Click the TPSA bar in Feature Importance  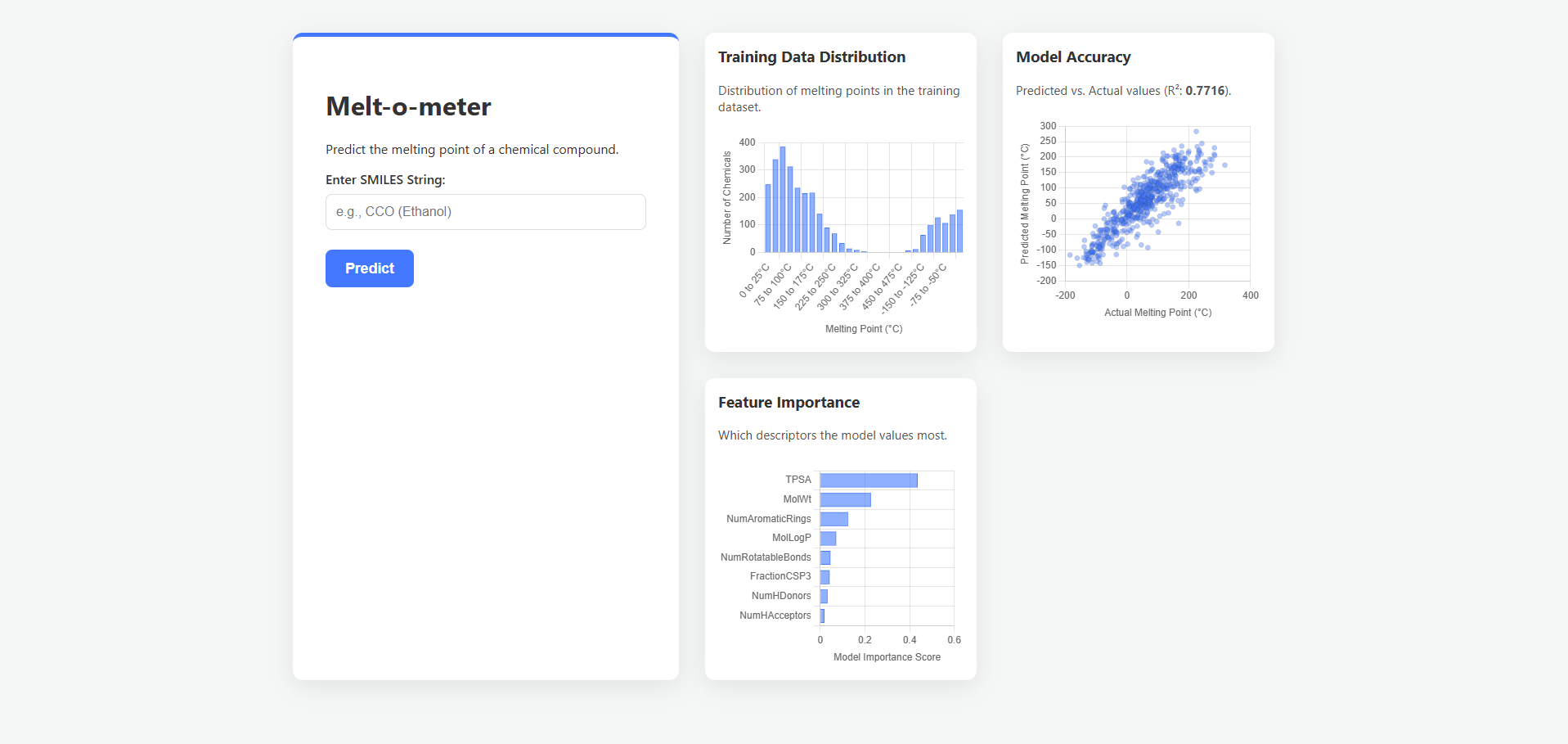pyautogui.click(x=868, y=480)
